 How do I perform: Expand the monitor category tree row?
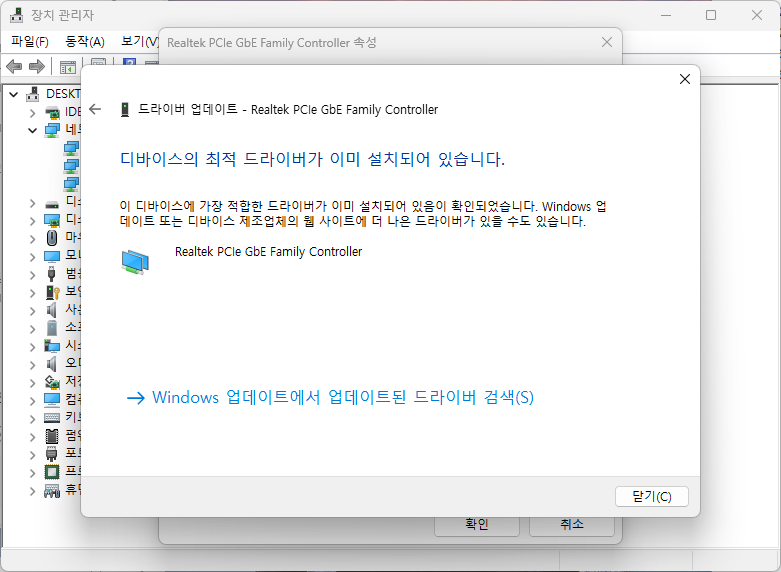pyautogui.click(x=33, y=257)
